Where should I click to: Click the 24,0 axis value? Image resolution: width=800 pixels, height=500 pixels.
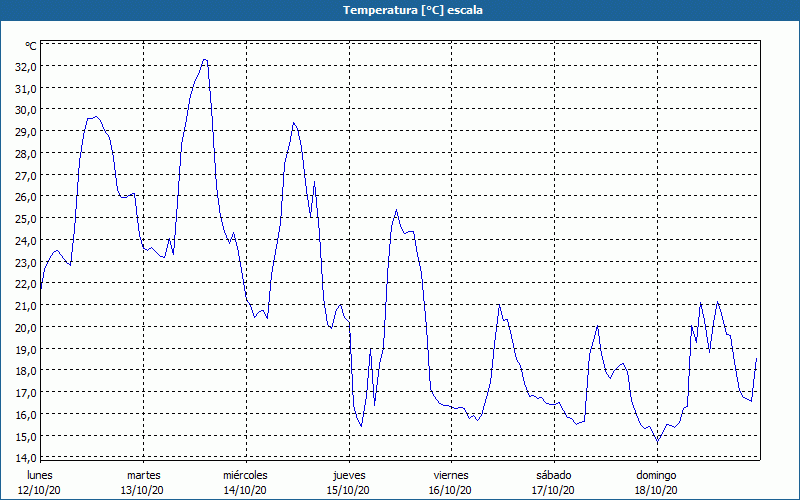click(x=27, y=241)
